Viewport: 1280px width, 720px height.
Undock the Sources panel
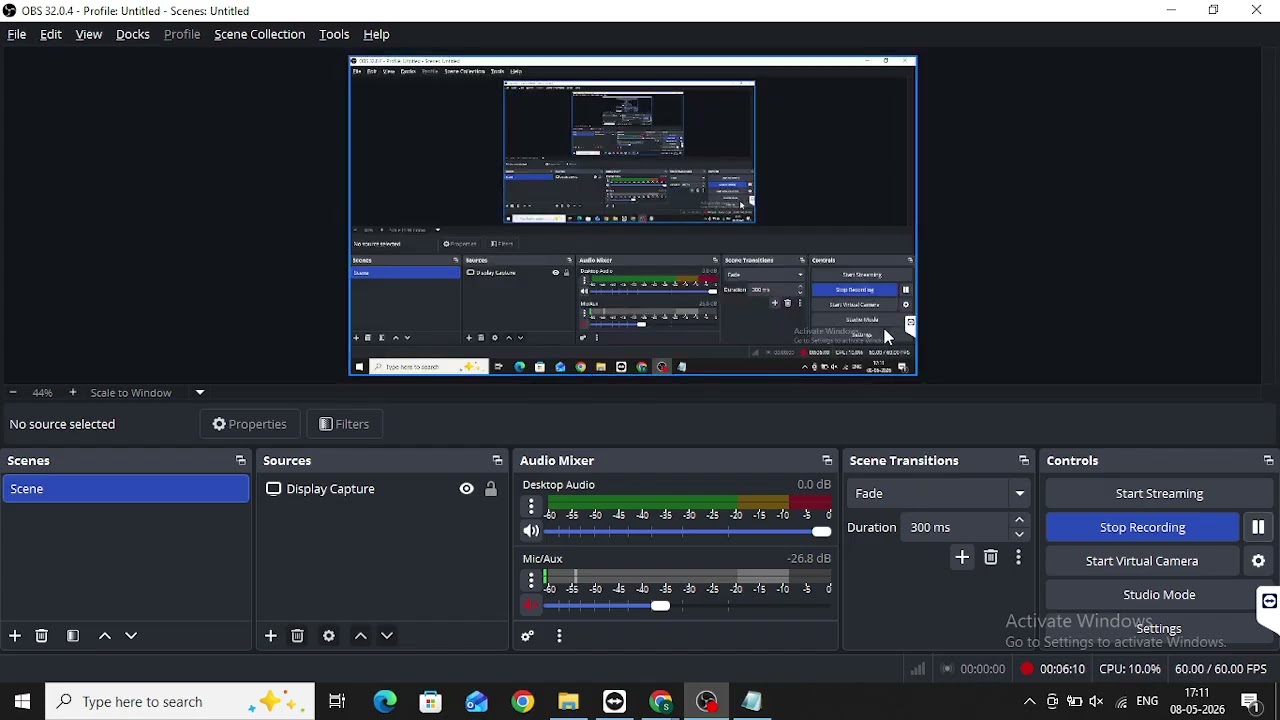[497, 461]
